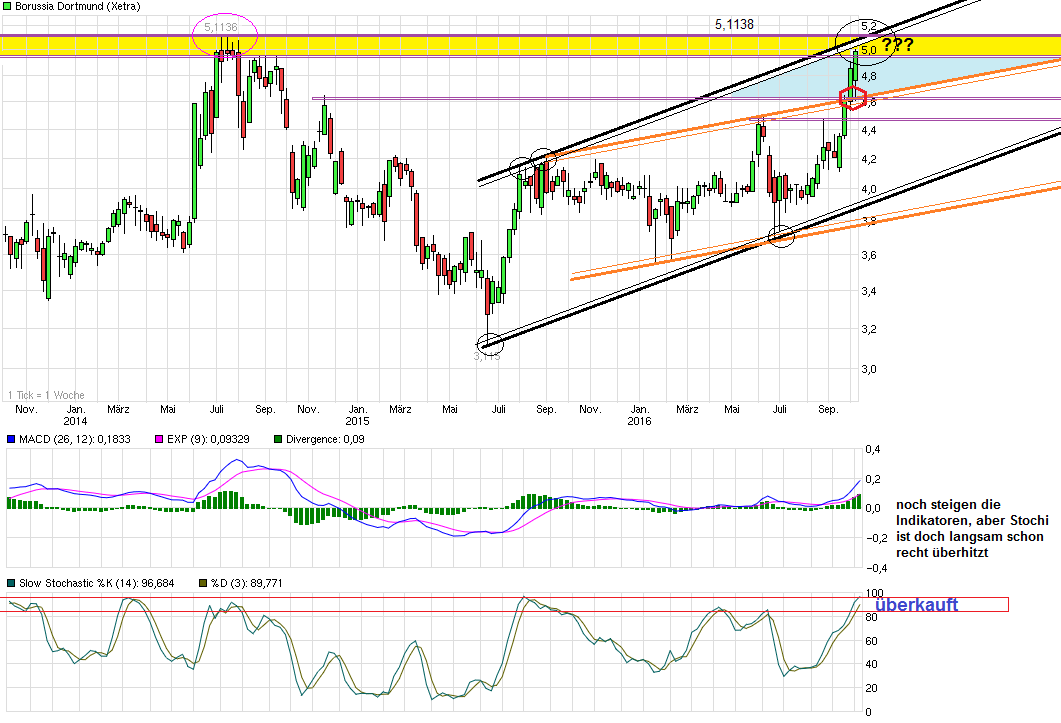Click 'Slow Stochastic %K (14): 96,684' label
Image resolution: width=1061 pixels, height=723 pixels.
point(96,583)
